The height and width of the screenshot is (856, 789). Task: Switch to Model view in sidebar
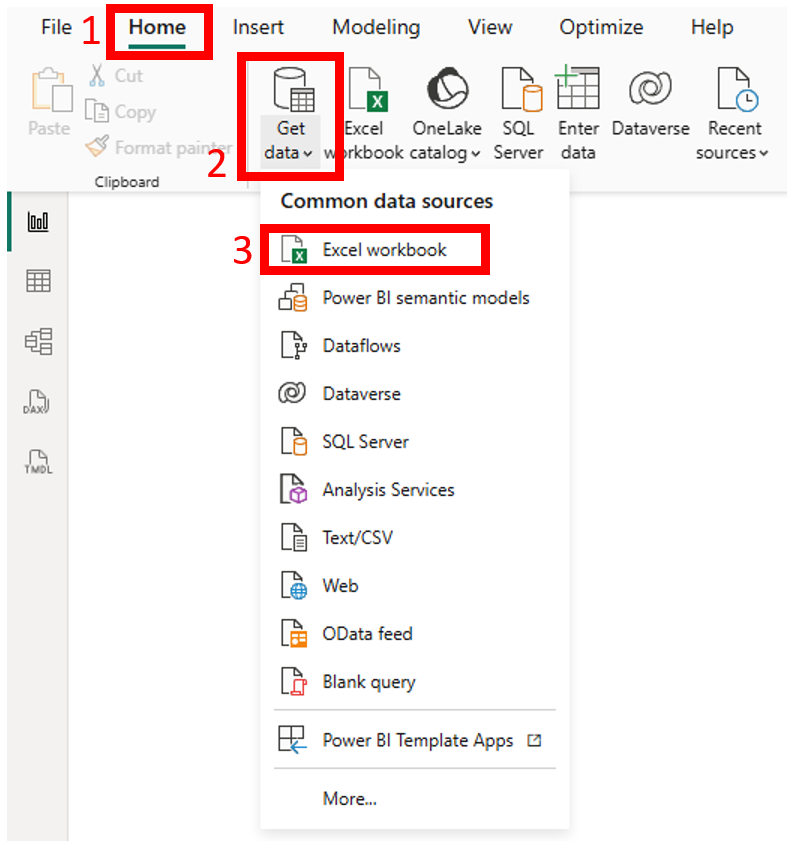pyautogui.click(x=38, y=342)
